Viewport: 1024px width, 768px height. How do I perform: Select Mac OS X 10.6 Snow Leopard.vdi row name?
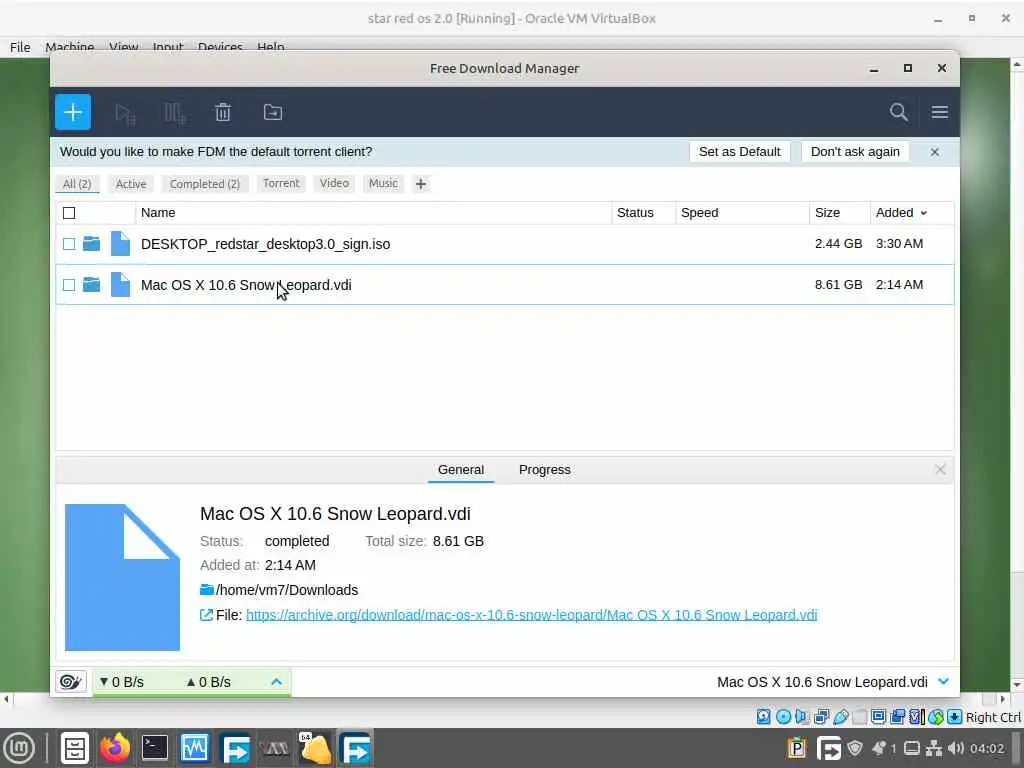click(x=246, y=285)
